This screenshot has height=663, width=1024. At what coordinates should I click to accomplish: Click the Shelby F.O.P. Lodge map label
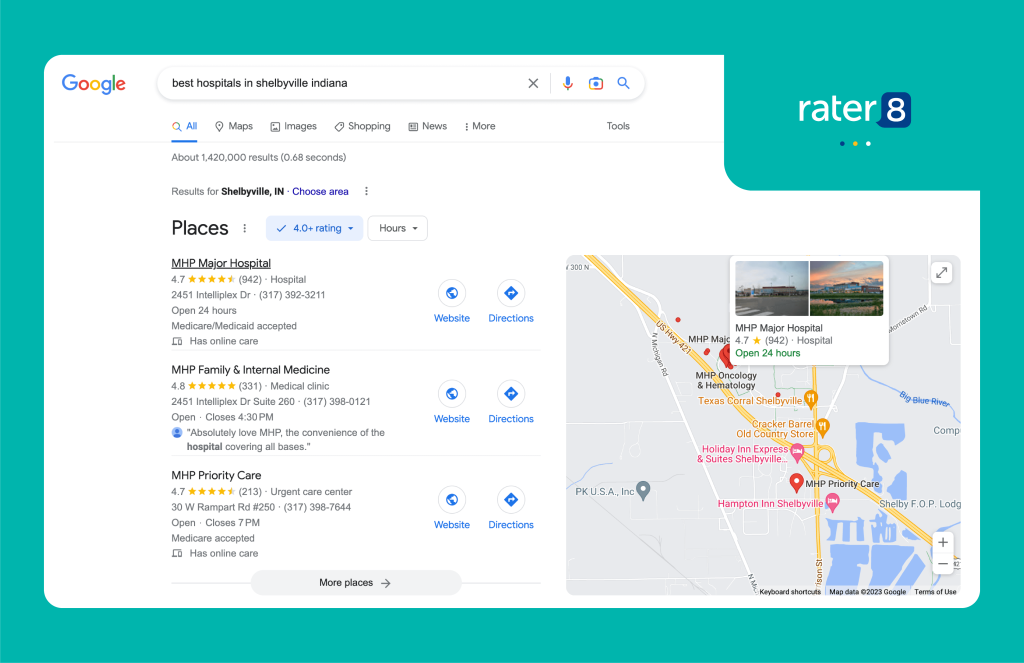(920, 504)
